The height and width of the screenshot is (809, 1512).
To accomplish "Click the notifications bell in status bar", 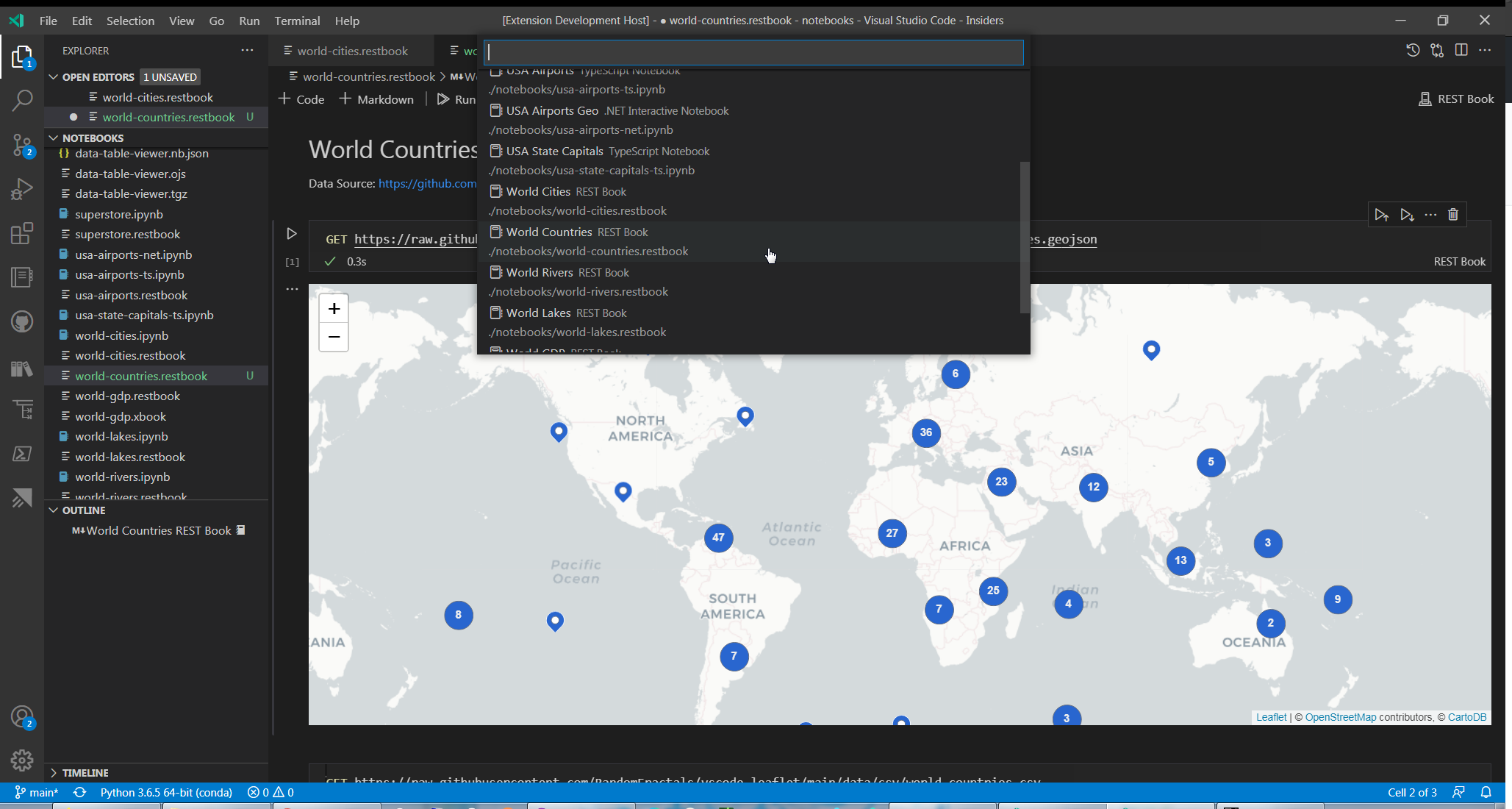I will pos(1486,793).
